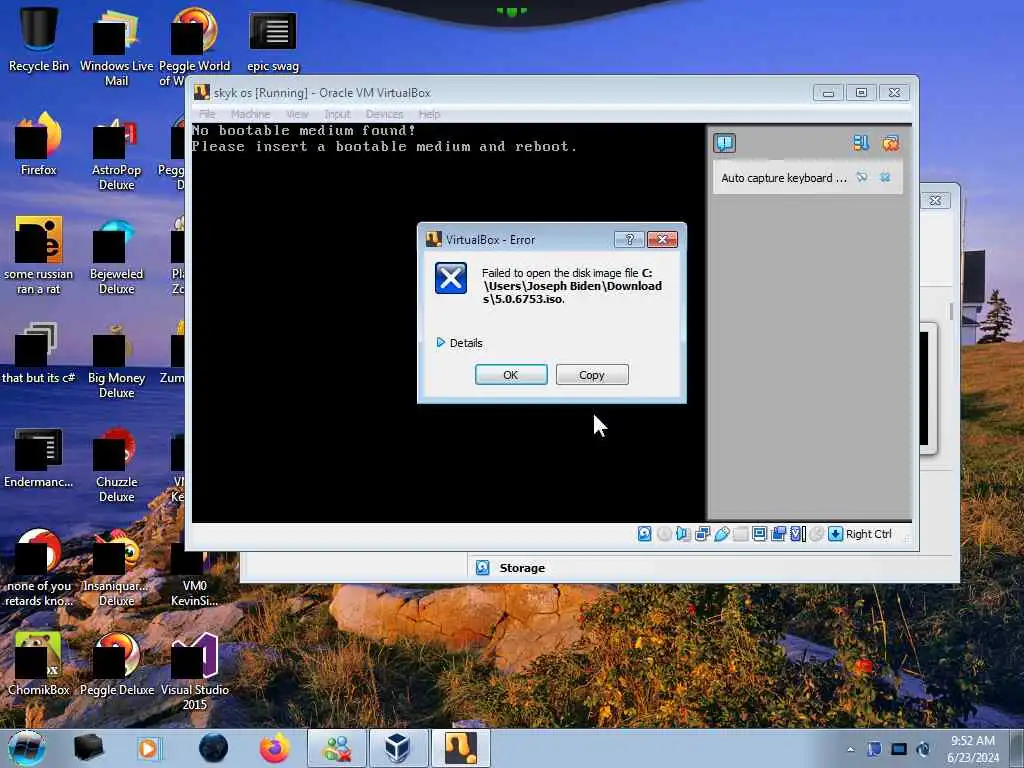
Task: Click the greyed mouse integration status icon
Action: (816, 534)
